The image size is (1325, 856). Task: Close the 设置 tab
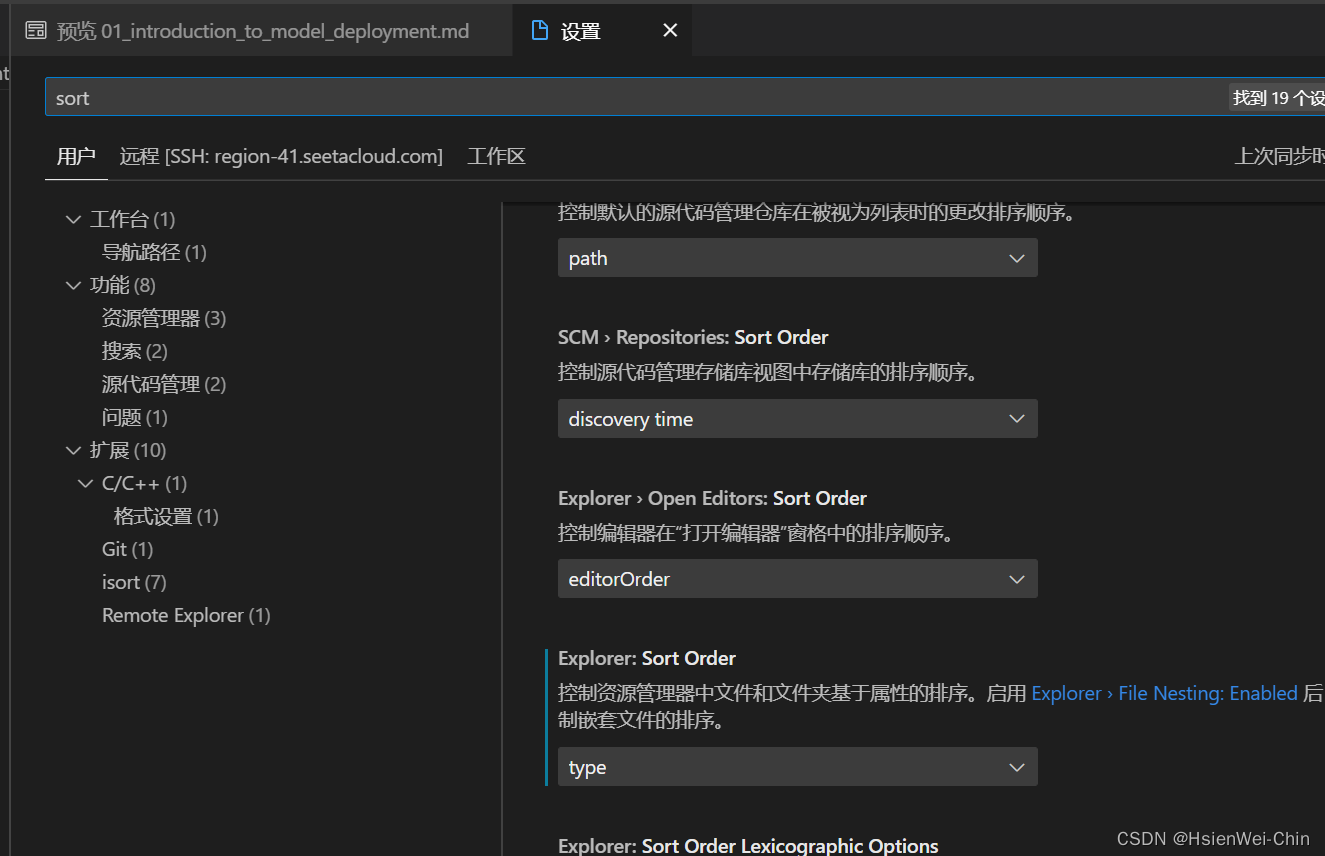point(669,30)
